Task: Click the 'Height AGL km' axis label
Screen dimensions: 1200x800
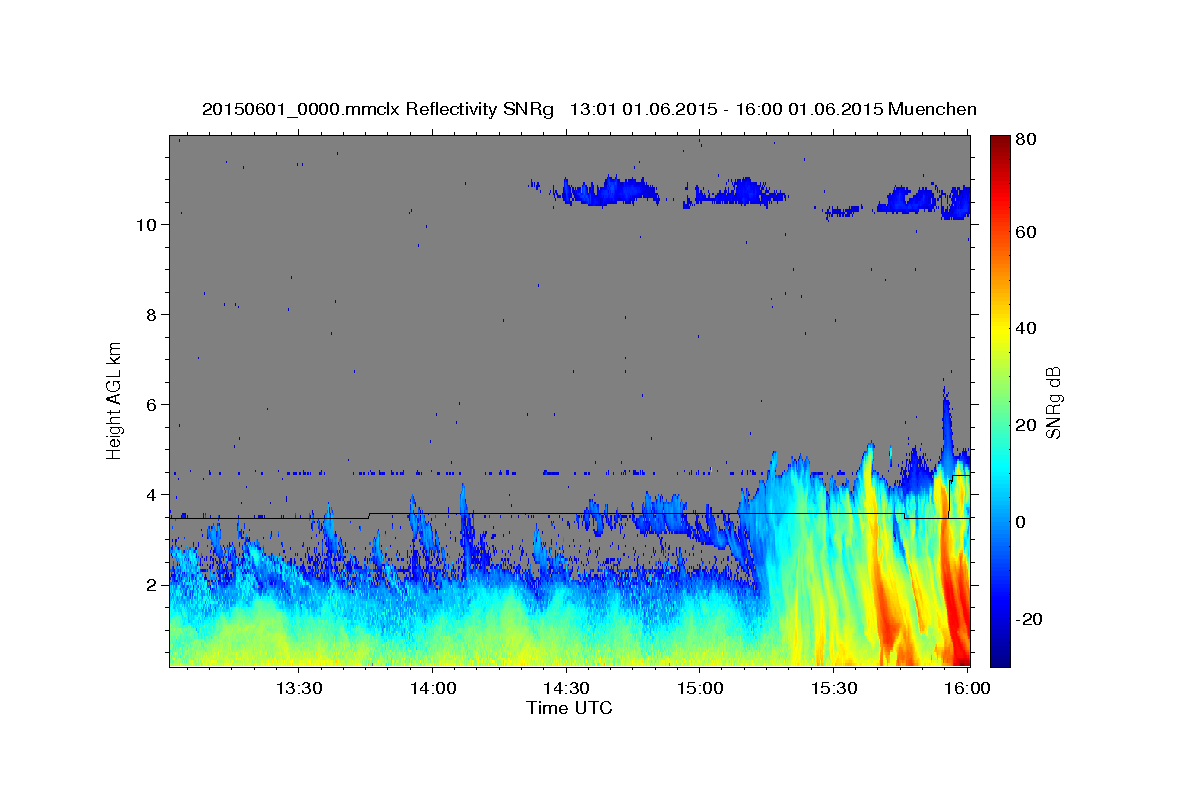Action: pyautogui.click(x=115, y=400)
